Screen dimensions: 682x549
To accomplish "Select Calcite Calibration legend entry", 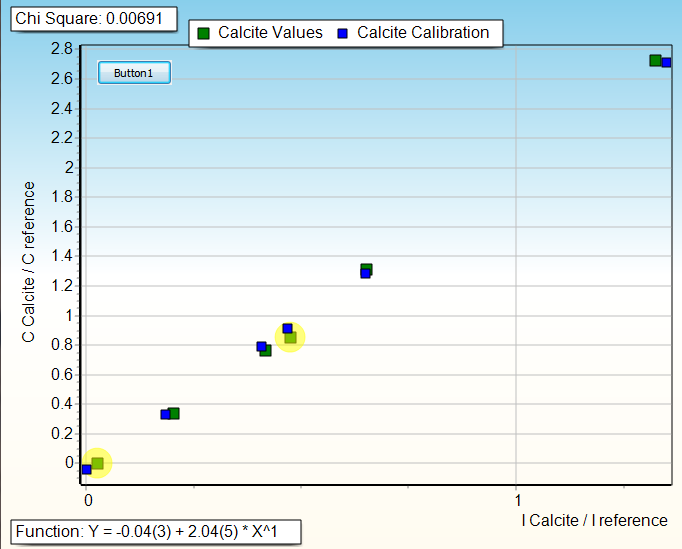I will click(413, 33).
